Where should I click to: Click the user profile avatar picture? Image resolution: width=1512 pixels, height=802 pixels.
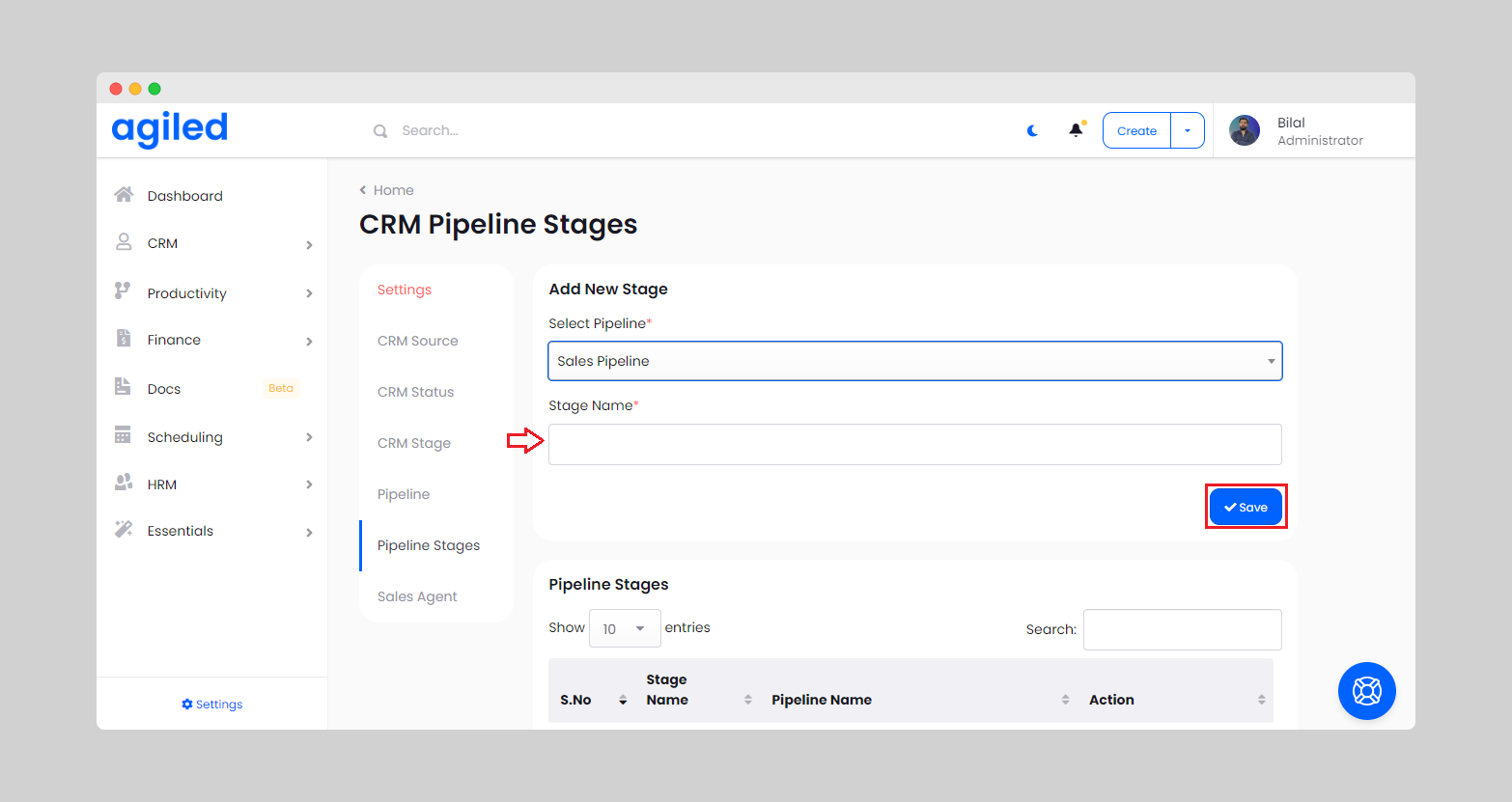pos(1244,130)
